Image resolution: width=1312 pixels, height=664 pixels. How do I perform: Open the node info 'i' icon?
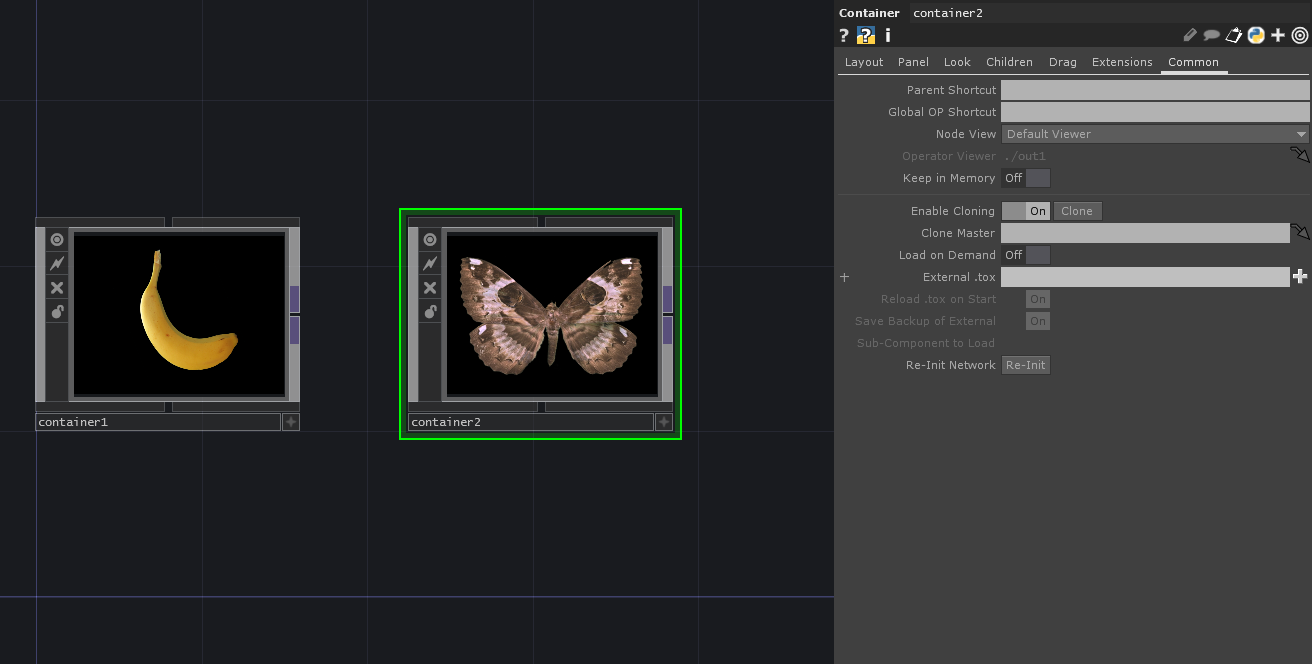pyautogui.click(x=887, y=35)
